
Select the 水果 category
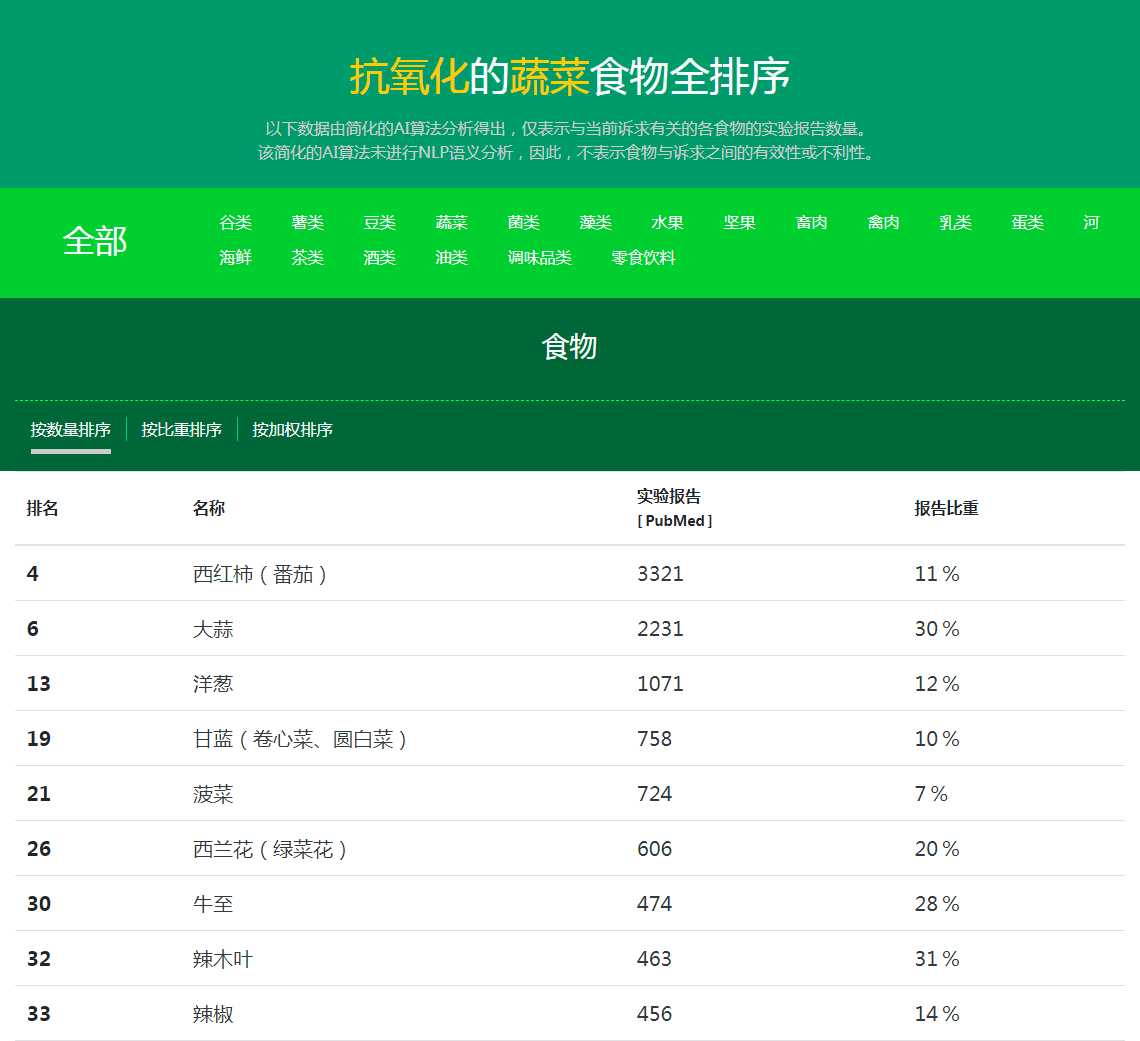point(667,223)
